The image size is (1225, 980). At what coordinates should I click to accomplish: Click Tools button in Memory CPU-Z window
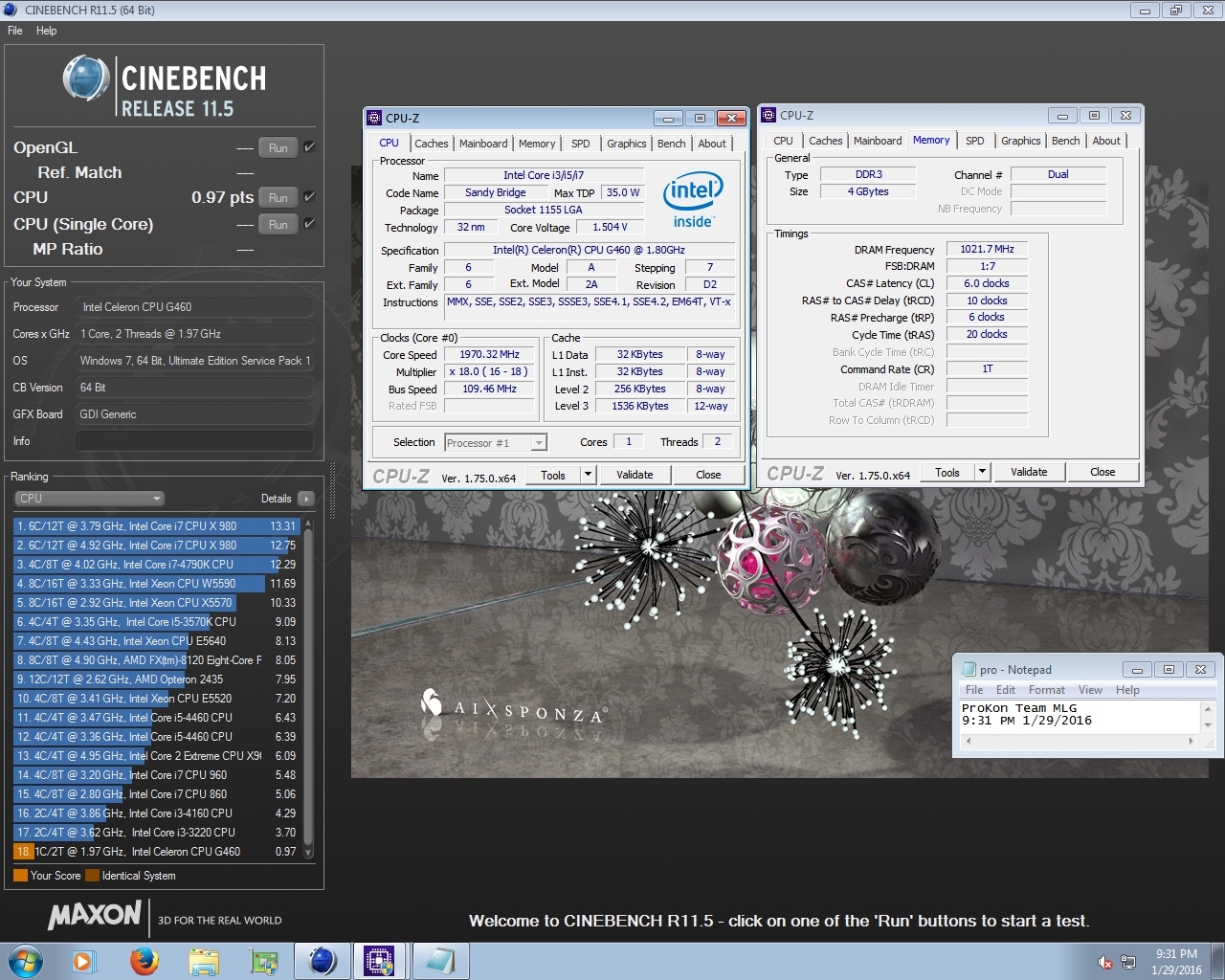[947, 472]
